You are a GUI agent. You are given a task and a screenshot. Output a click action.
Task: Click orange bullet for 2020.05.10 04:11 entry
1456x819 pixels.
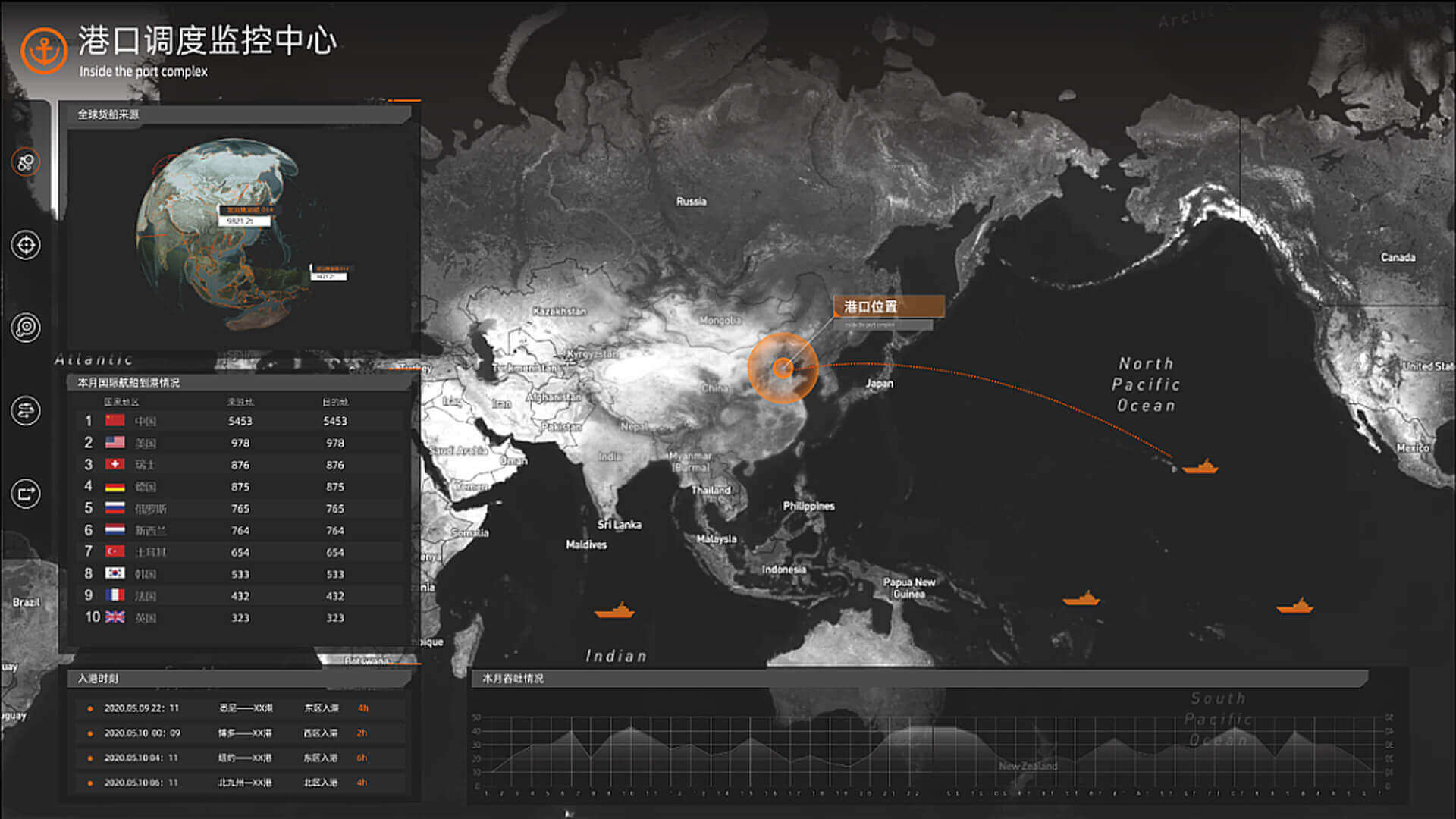[x=90, y=758]
